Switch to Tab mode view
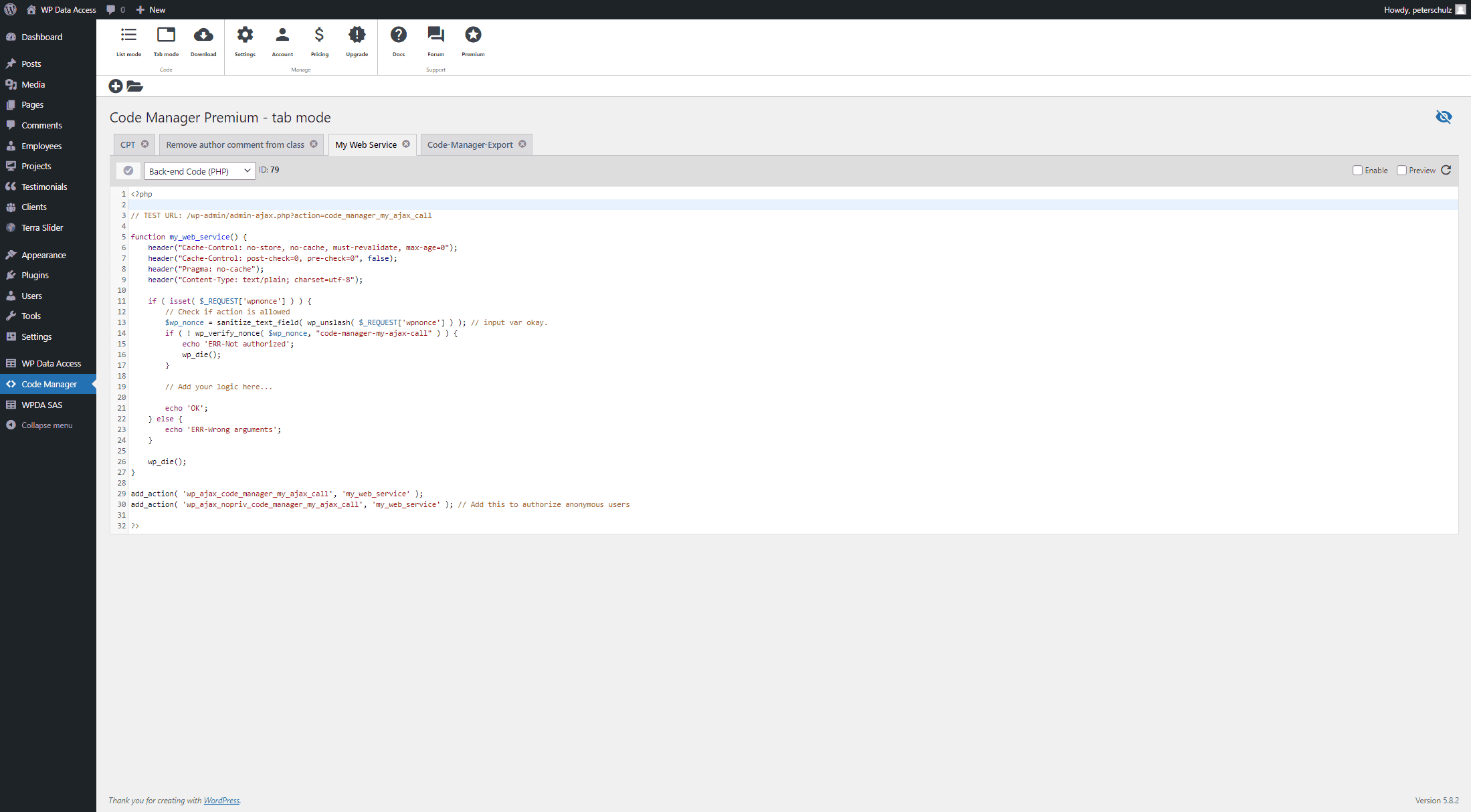This screenshot has height=812, width=1471. [x=166, y=41]
